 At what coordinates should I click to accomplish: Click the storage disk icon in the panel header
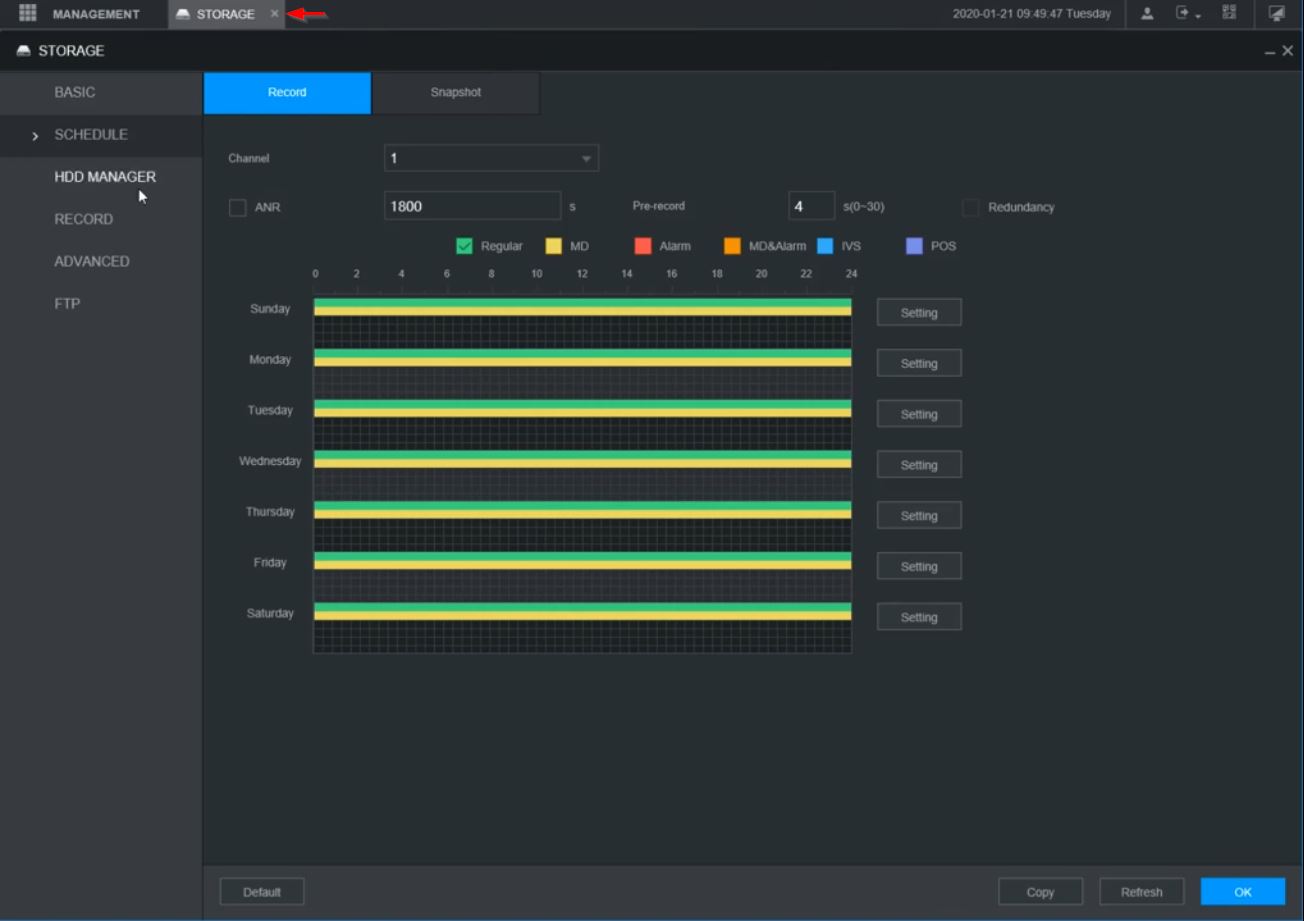click(x=23, y=51)
